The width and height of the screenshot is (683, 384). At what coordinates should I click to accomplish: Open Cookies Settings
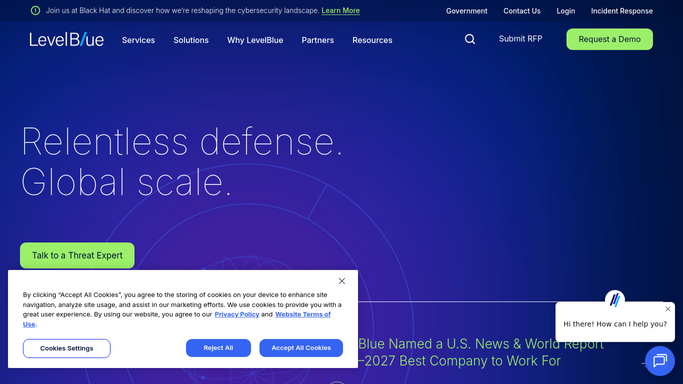(x=67, y=348)
